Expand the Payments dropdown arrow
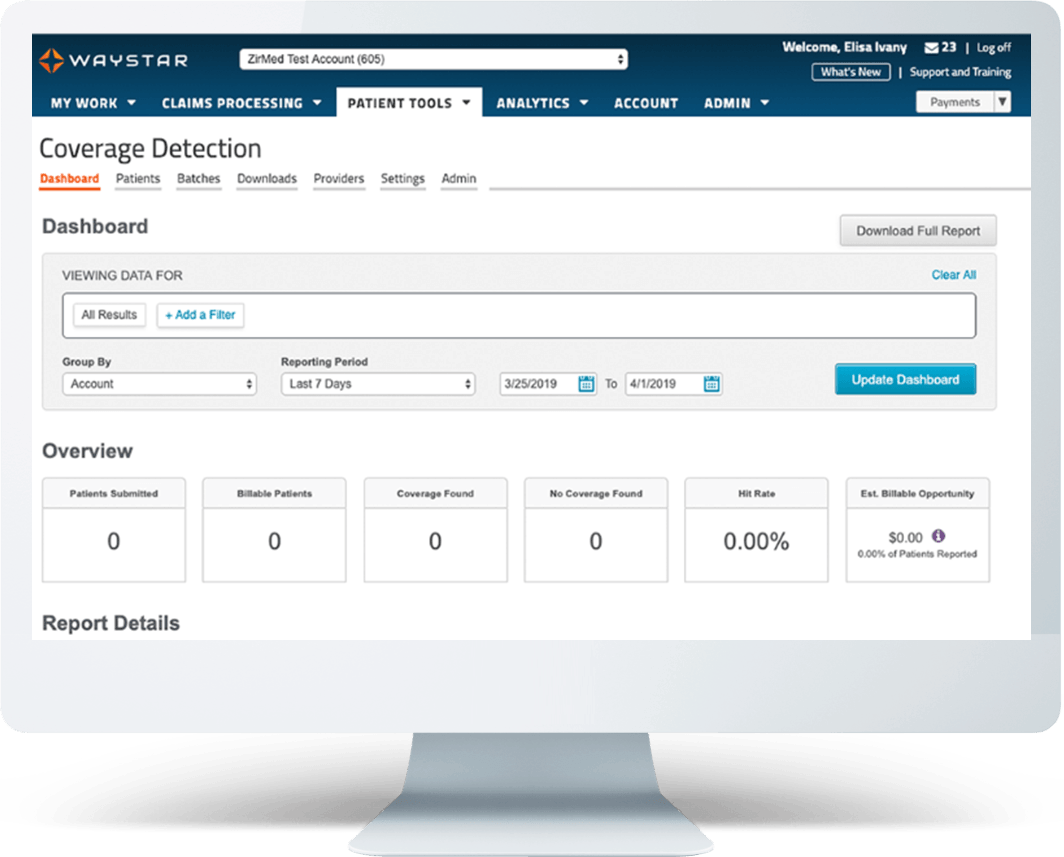This screenshot has width=1064, height=857. pyautogui.click(x=1004, y=101)
